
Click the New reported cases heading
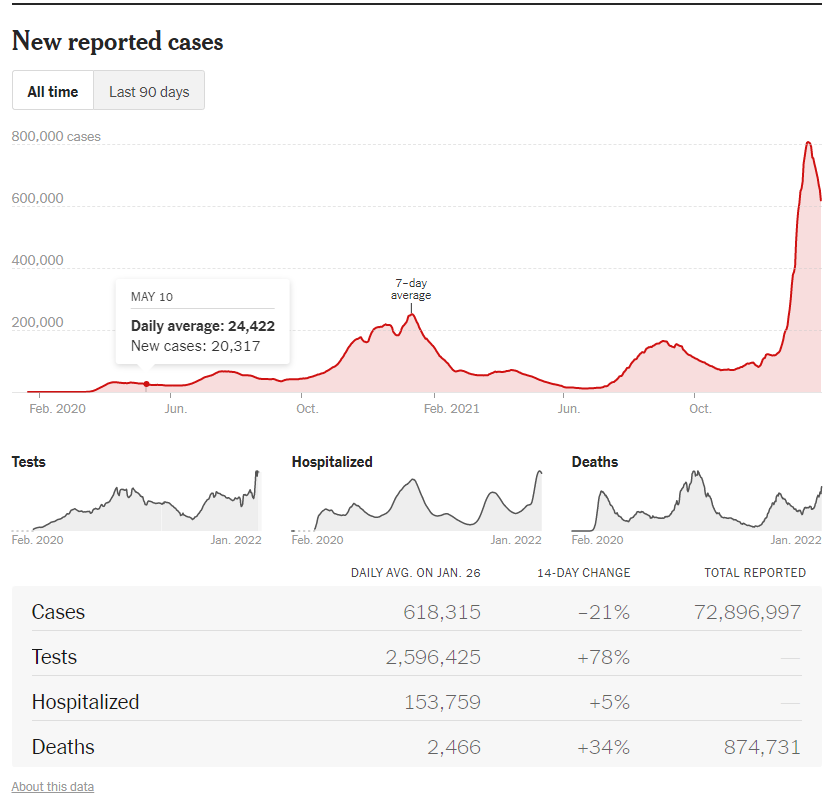pos(117,42)
